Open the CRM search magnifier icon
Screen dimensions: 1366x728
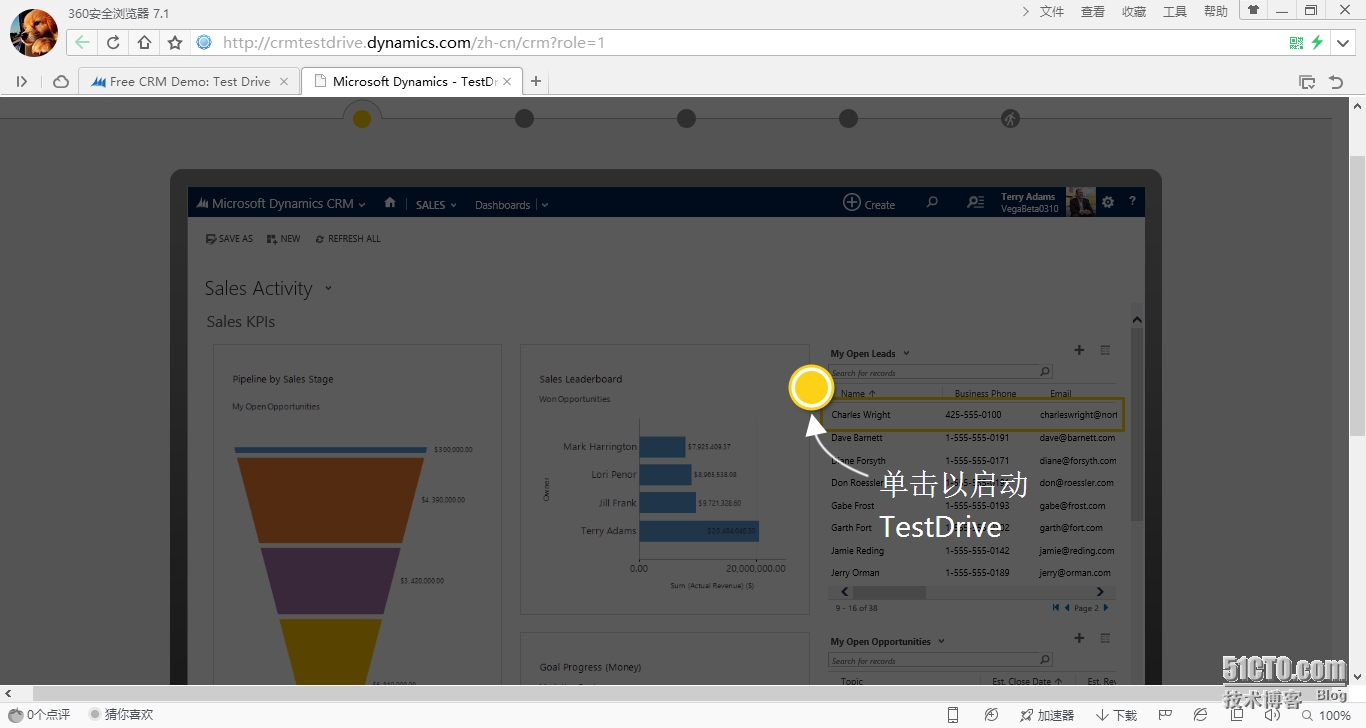(932, 203)
